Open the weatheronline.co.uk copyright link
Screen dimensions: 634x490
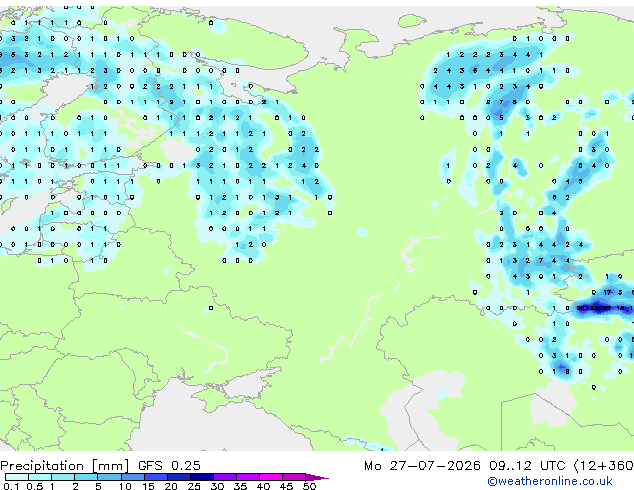tap(550, 481)
